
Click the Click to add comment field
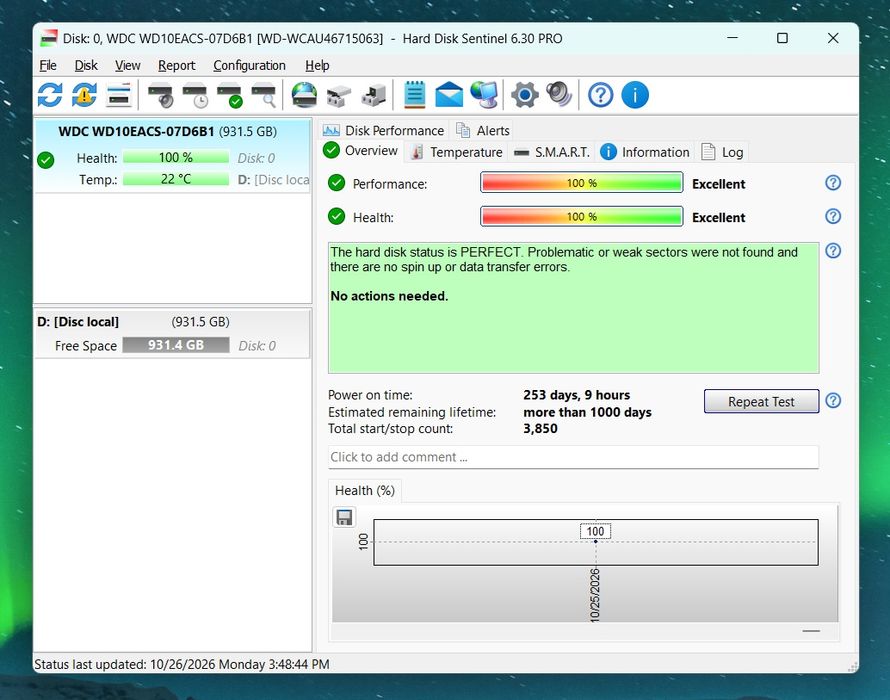coord(573,457)
